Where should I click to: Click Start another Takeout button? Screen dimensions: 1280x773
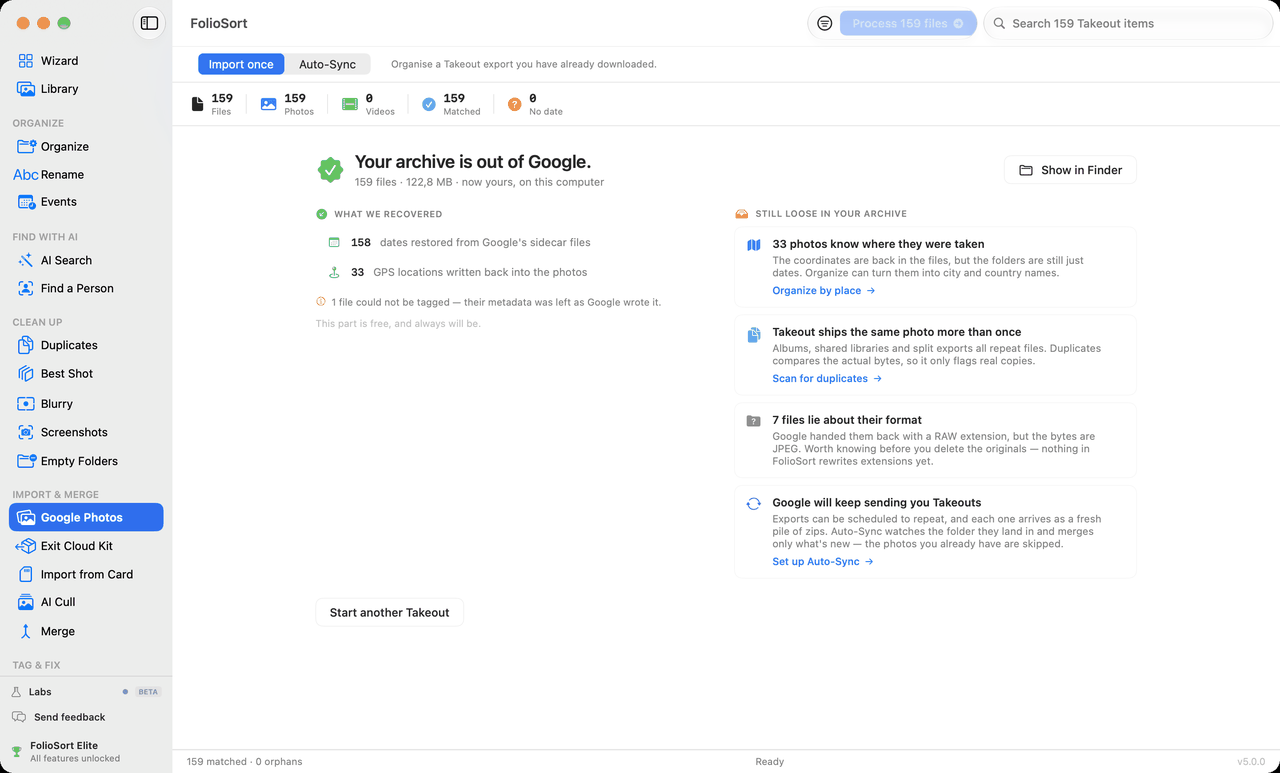point(389,612)
